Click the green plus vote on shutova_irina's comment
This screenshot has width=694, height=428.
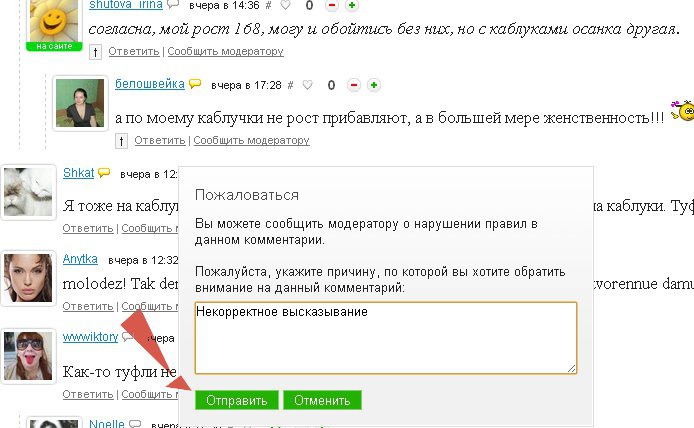(352, 5)
